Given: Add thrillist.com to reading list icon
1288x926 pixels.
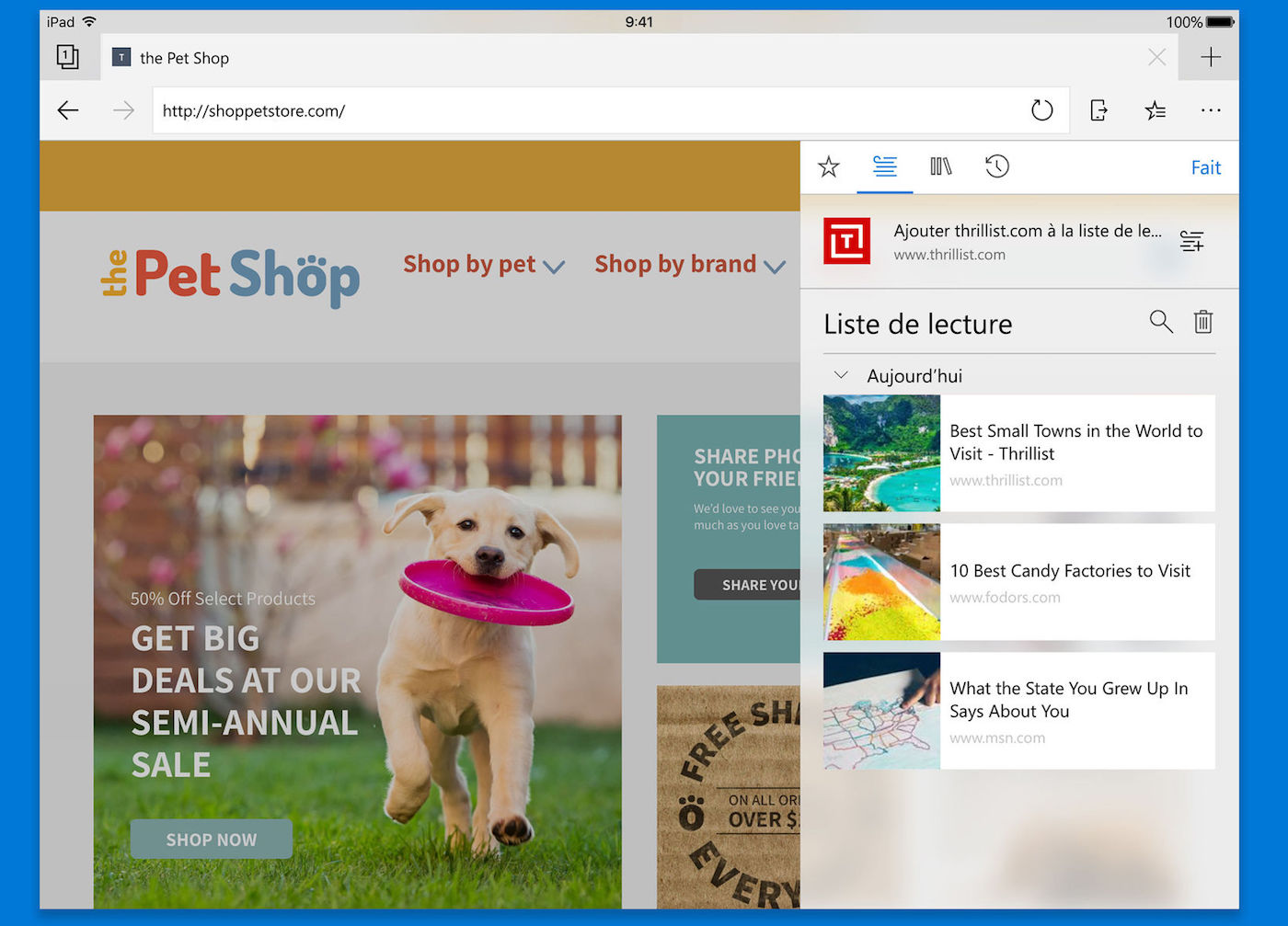Looking at the screenshot, I should point(1191,242).
